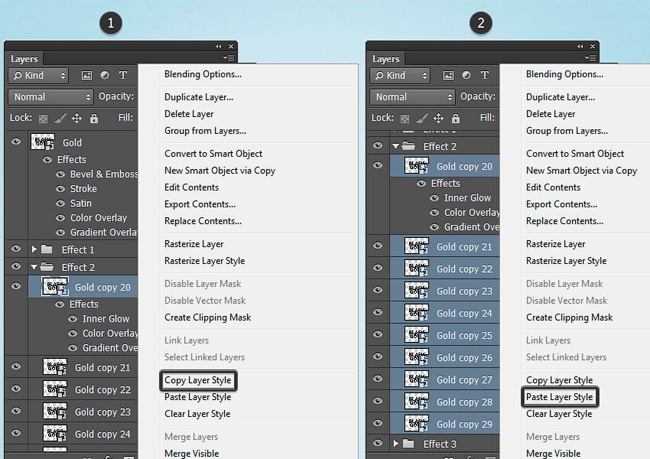Screen dimensions: 650x459
Task: Click pixel layer filter icon in left panel
Action: point(87,75)
